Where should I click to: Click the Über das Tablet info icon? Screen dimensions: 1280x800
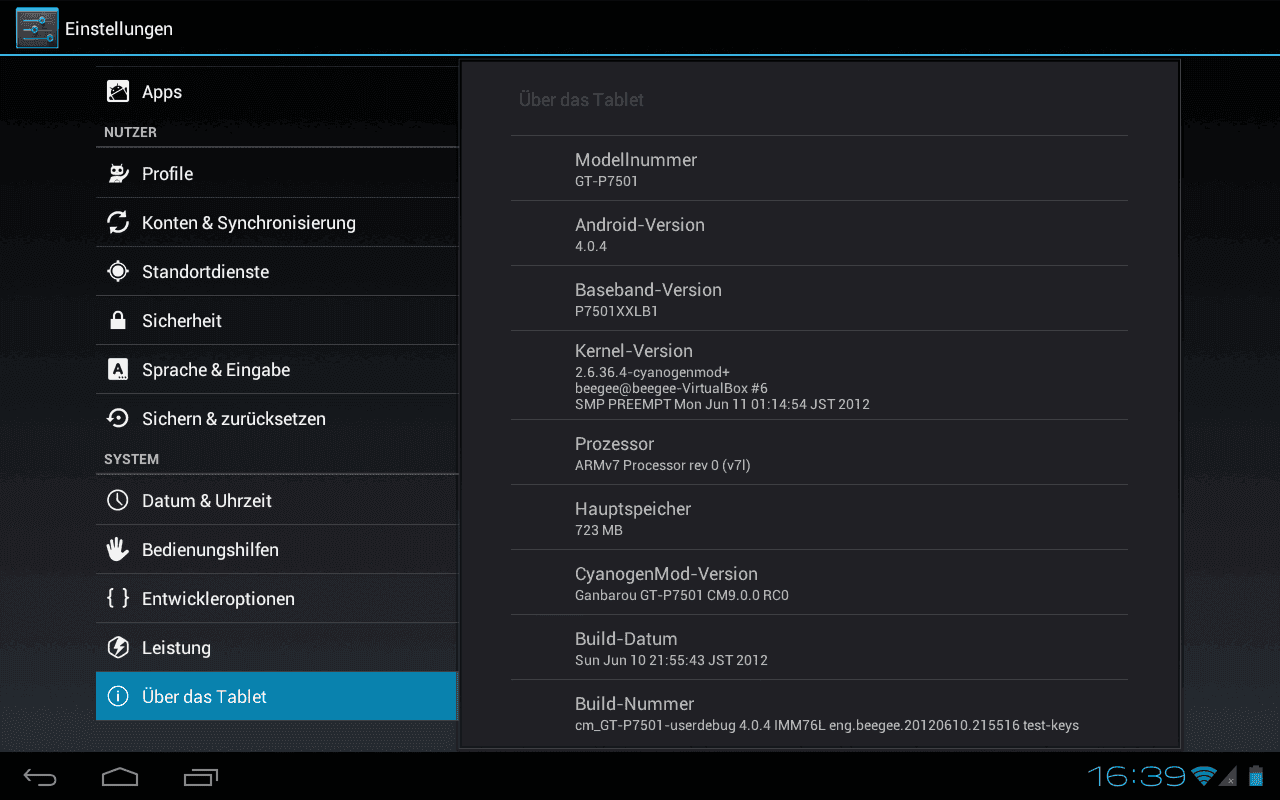click(118, 697)
